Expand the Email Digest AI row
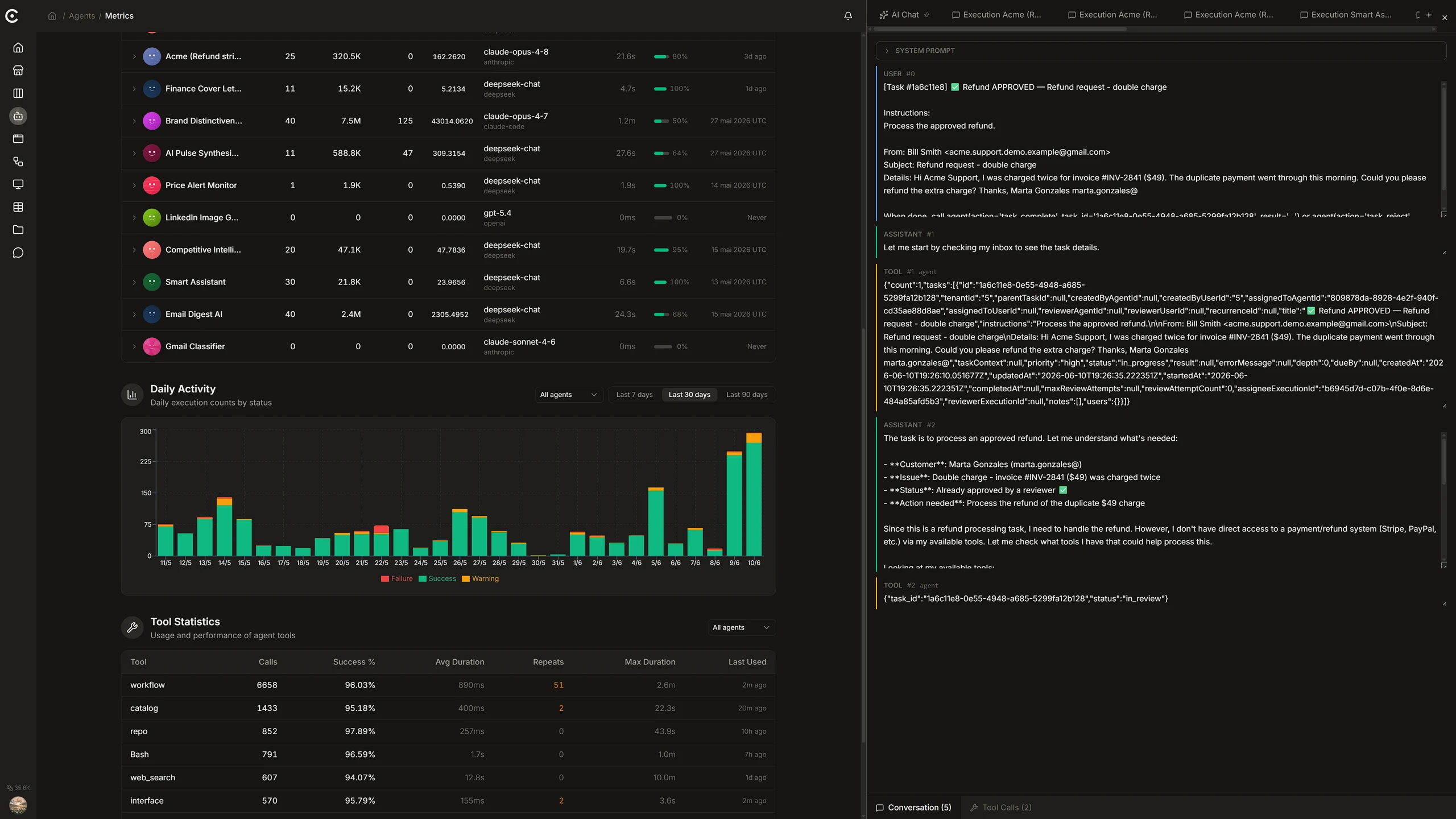Image resolution: width=1456 pixels, height=819 pixels. tap(134, 315)
